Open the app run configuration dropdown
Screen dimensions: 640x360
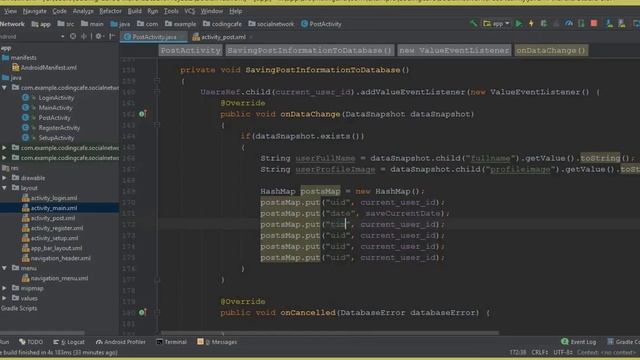[x=496, y=24]
